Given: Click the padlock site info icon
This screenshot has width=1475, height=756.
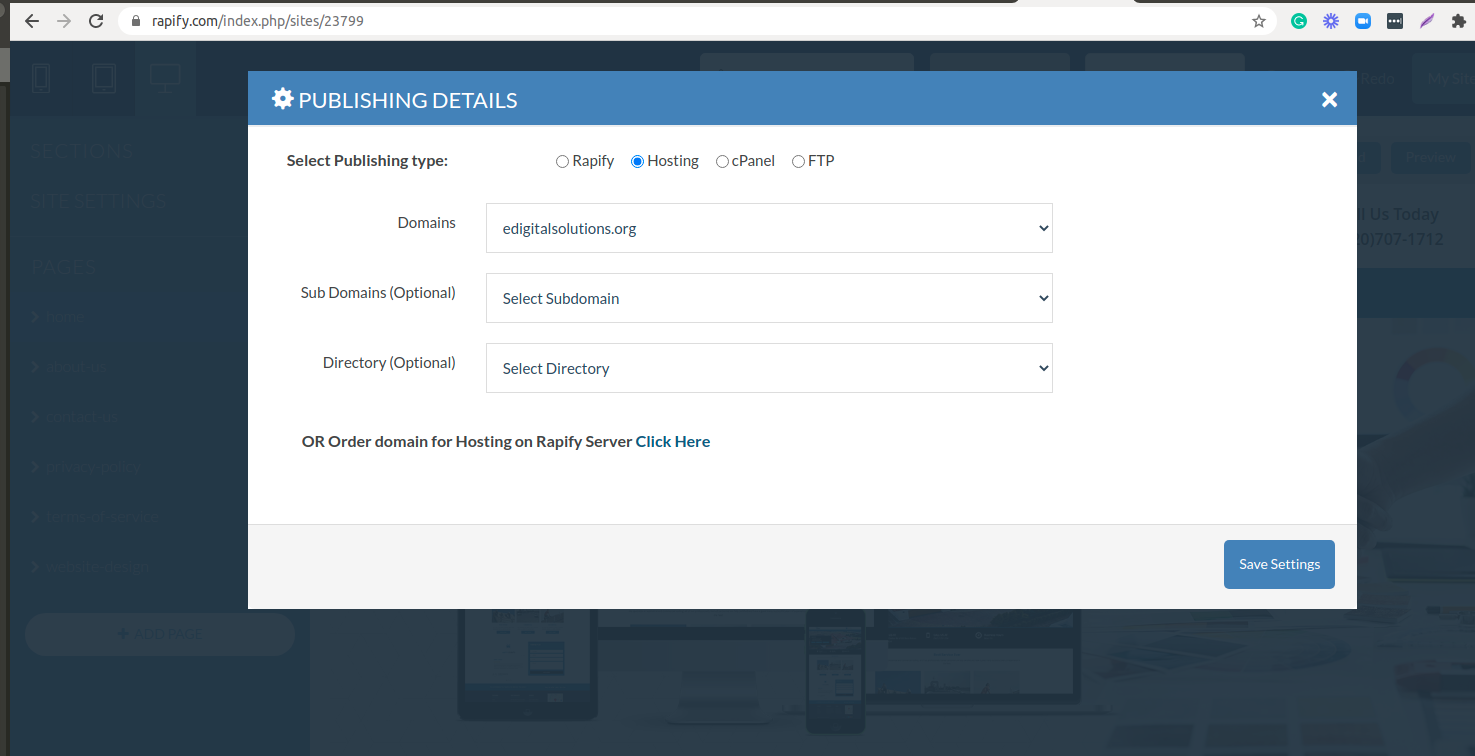Looking at the screenshot, I should (x=136, y=21).
